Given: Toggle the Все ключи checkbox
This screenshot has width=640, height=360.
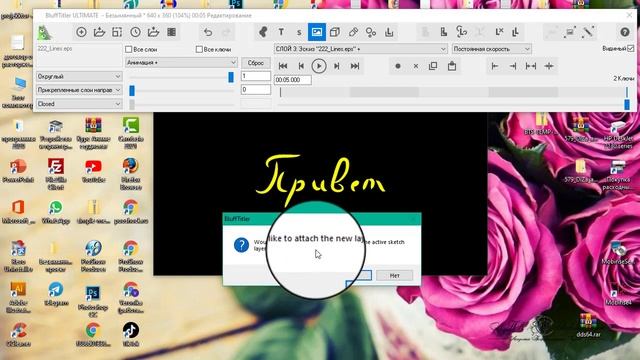Looking at the screenshot, I should [x=199, y=49].
